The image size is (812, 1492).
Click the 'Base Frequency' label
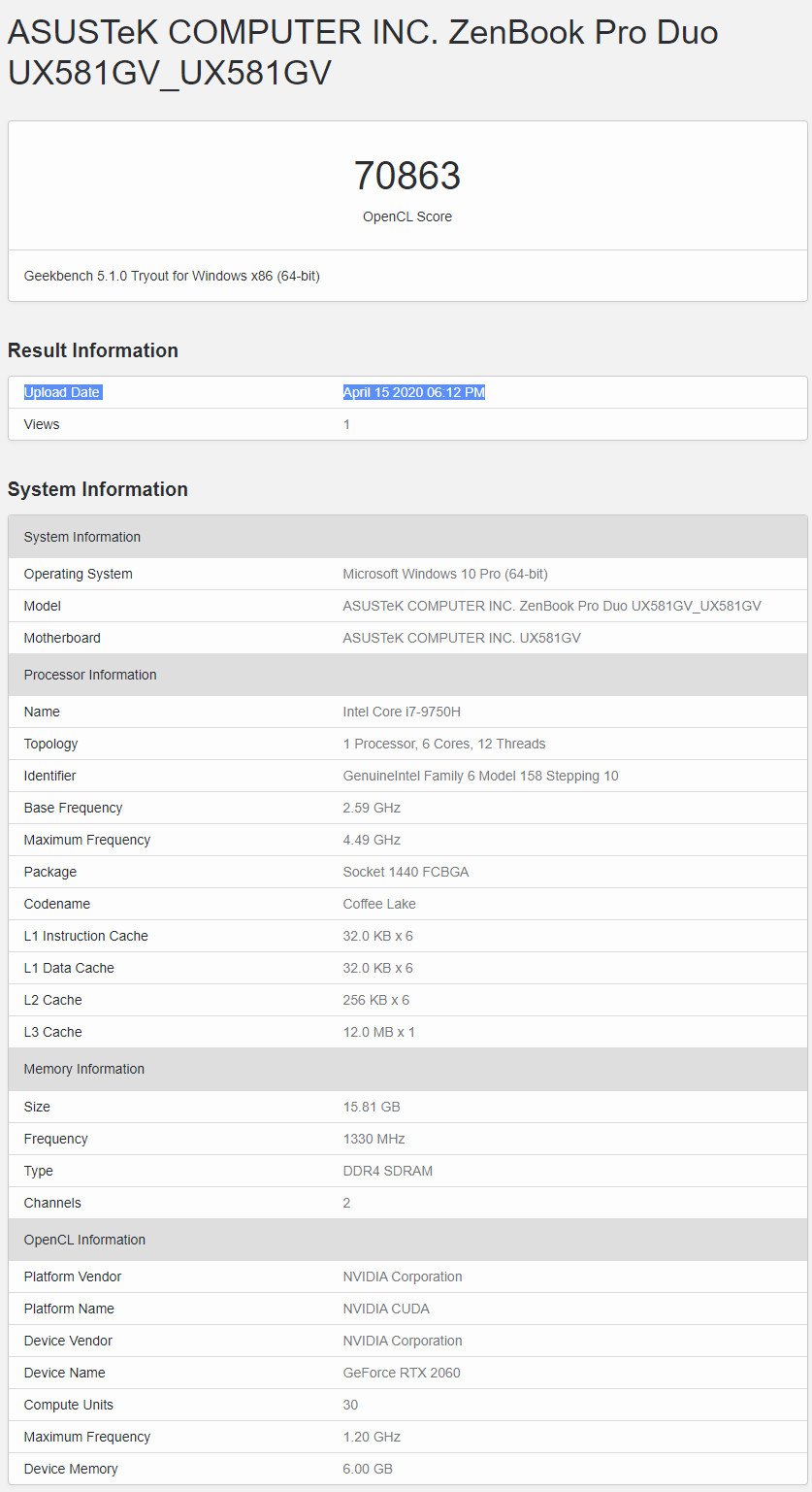tap(74, 808)
